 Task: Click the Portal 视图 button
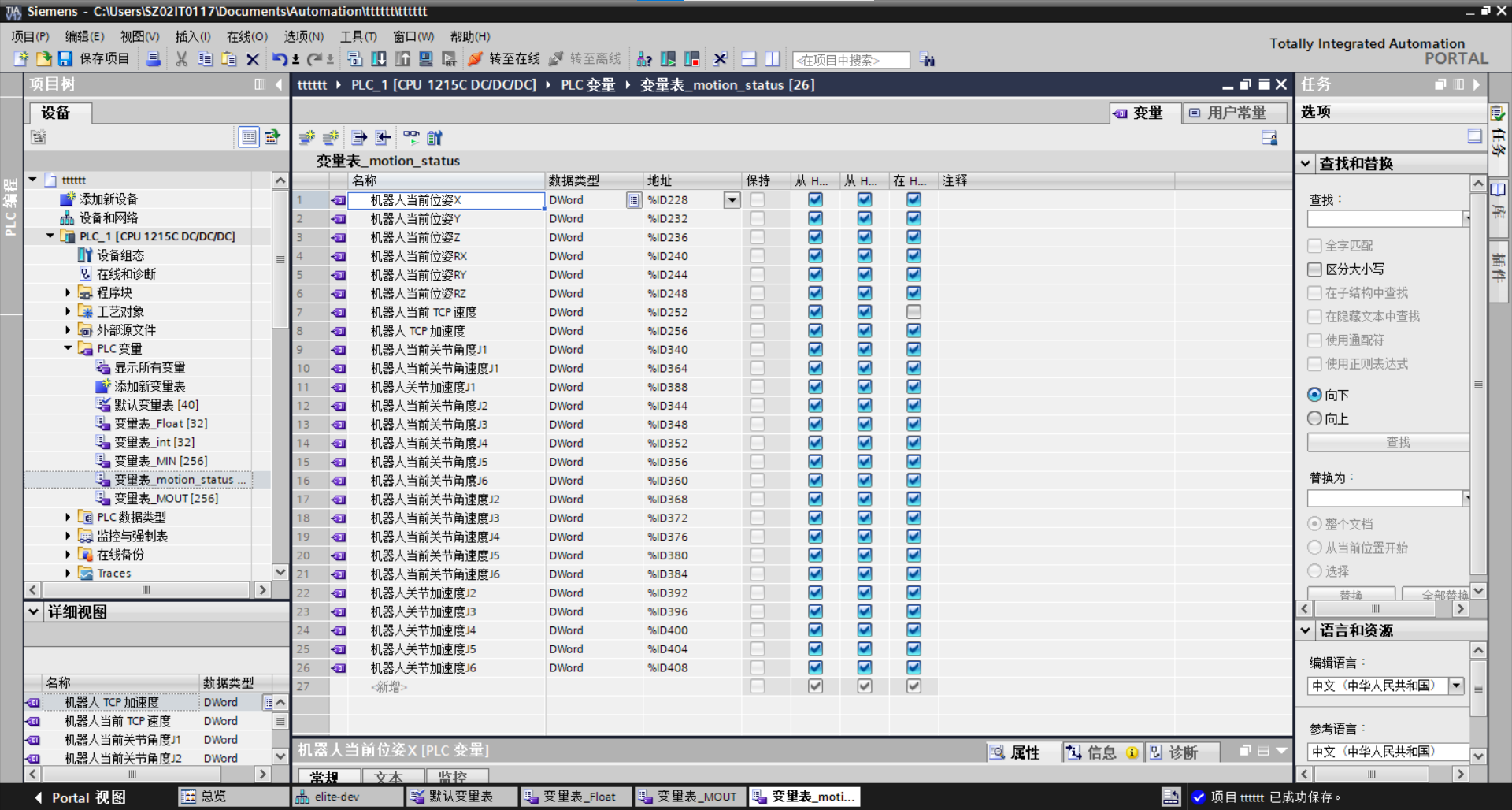(x=79, y=797)
